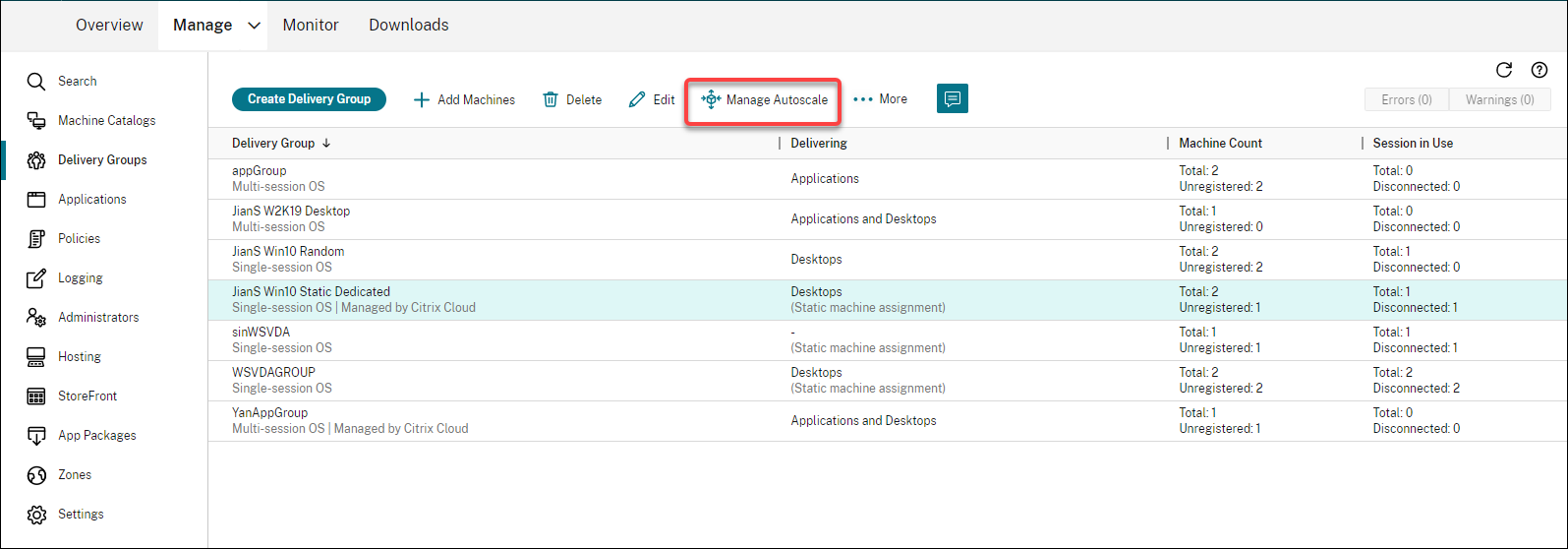Click the Policies icon in sidebar
This screenshot has width=1568, height=549.
36,239
